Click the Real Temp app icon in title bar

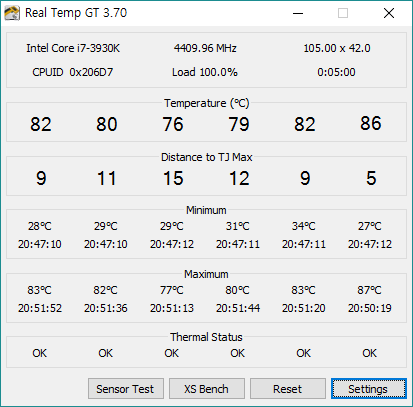[12, 13]
